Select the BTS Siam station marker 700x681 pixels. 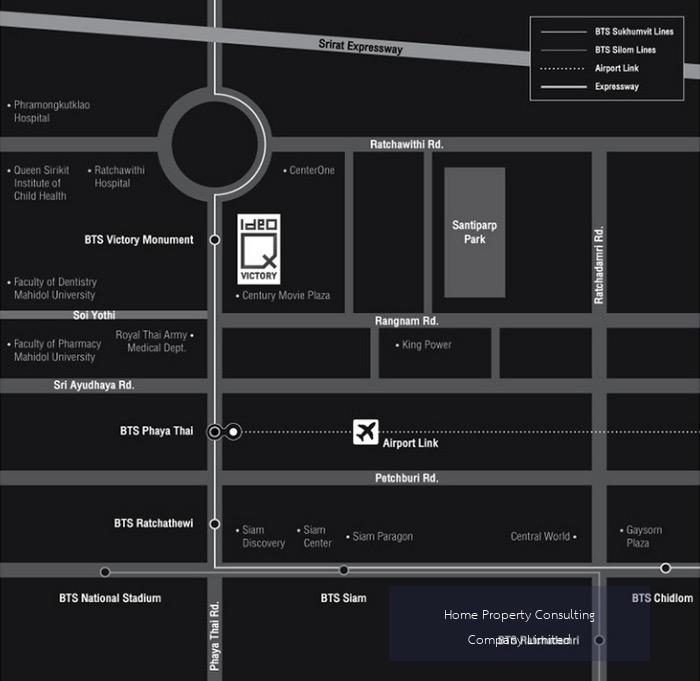point(344,570)
